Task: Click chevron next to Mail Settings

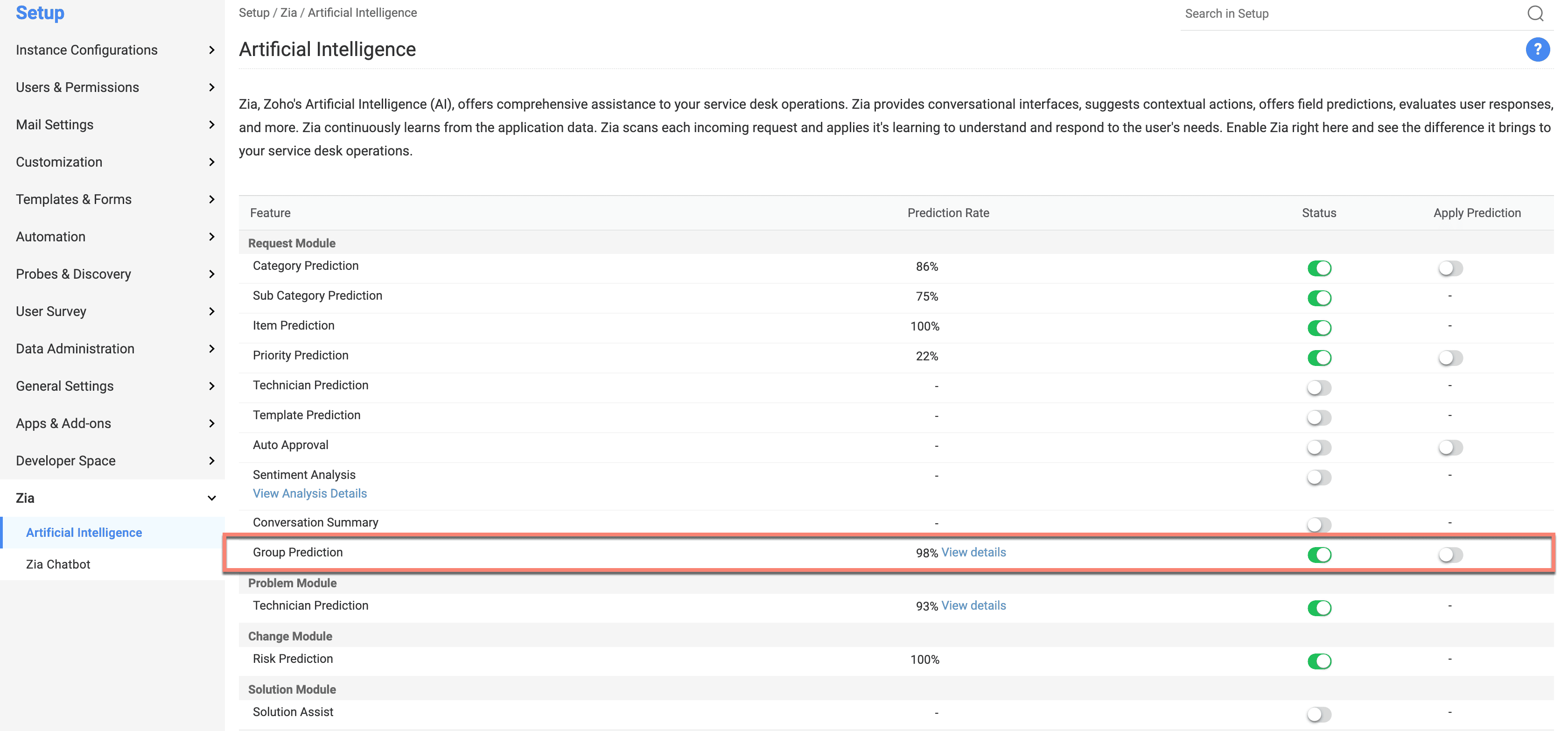Action: [211, 125]
